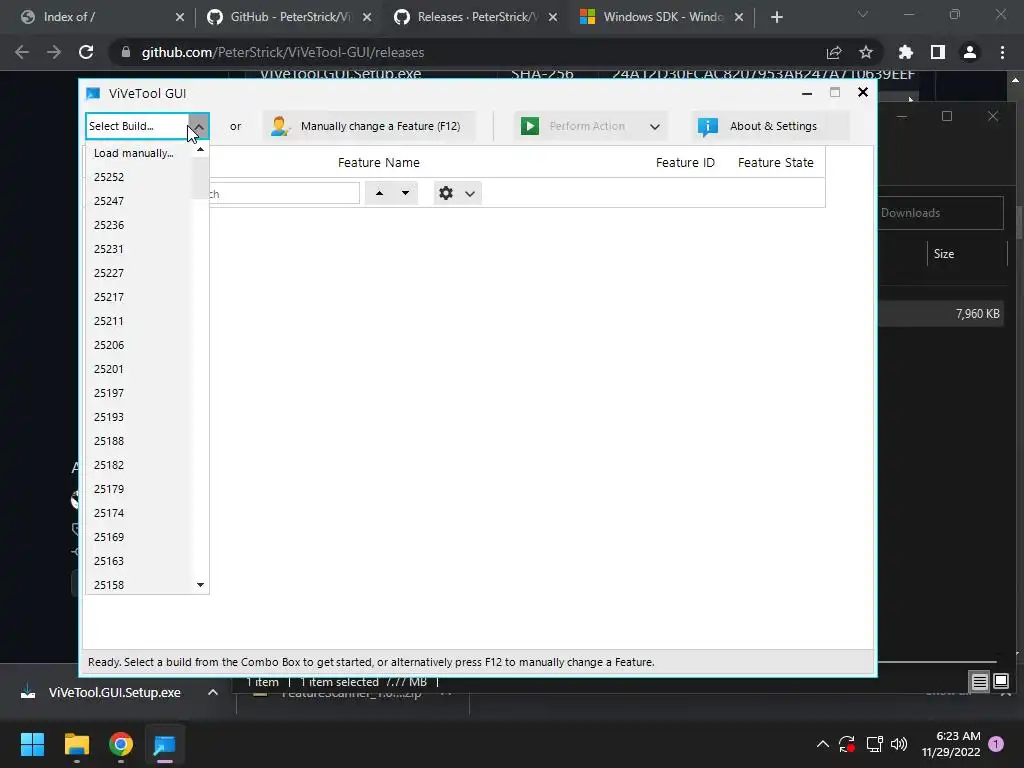The width and height of the screenshot is (1024, 768).
Task: Choose build 25193 entry
Action: [138, 417]
